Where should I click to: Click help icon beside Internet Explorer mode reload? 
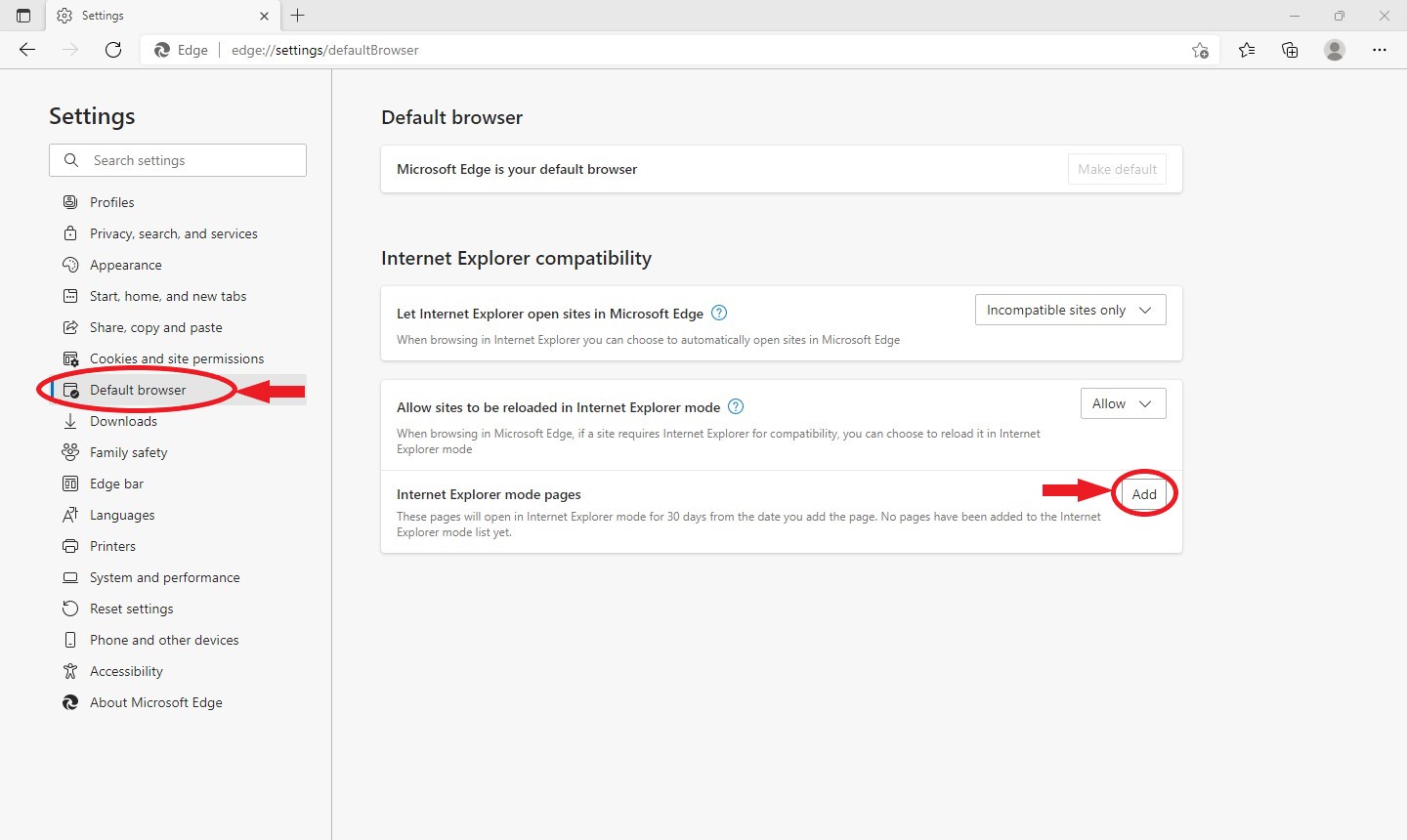point(736,406)
